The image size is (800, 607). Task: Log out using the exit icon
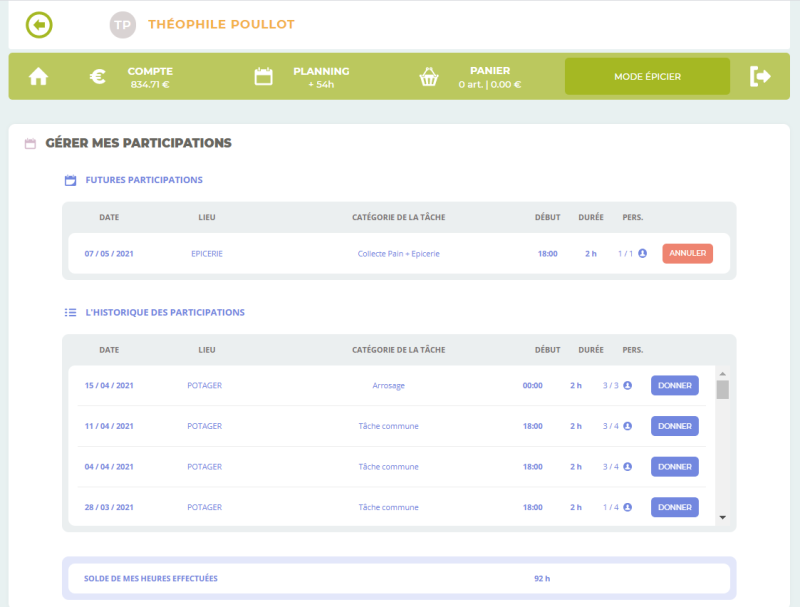click(x=760, y=77)
